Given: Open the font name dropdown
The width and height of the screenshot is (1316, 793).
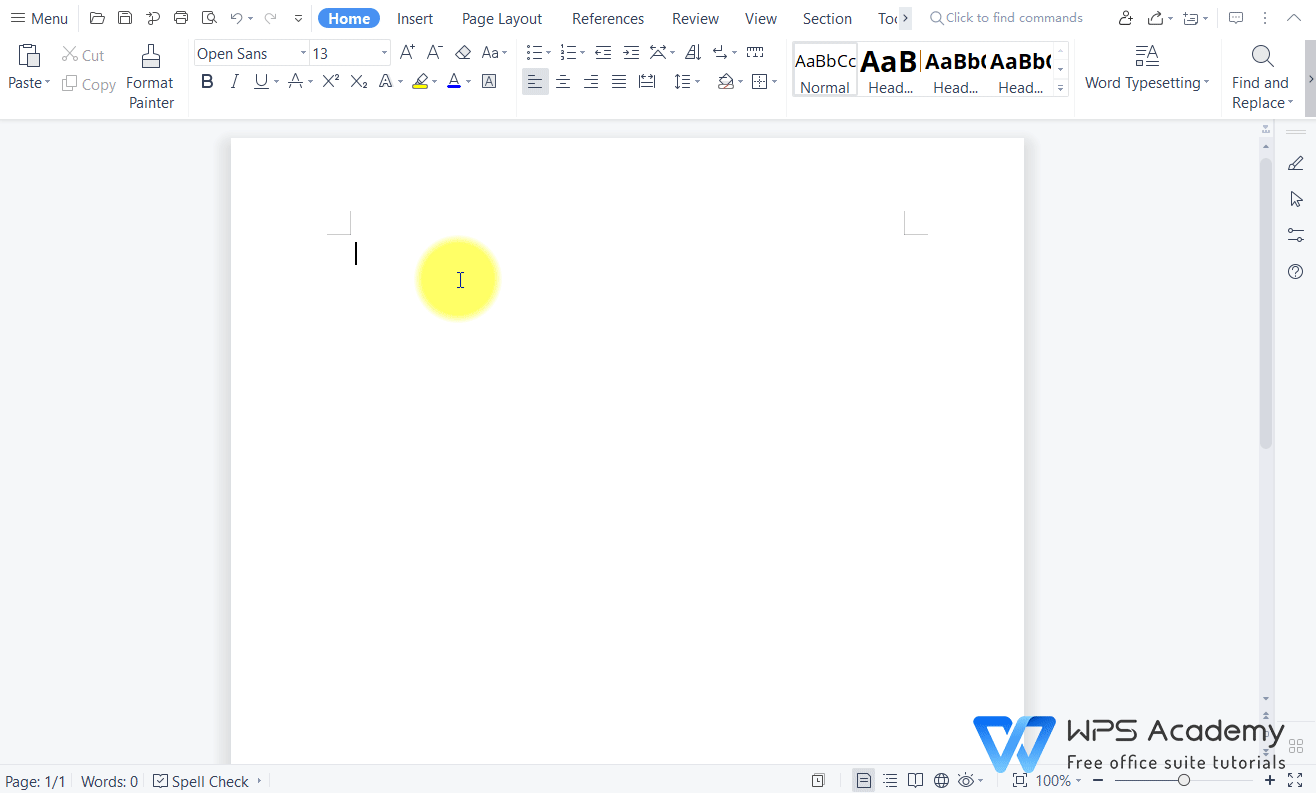Looking at the screenshot, I should [303, 52].
